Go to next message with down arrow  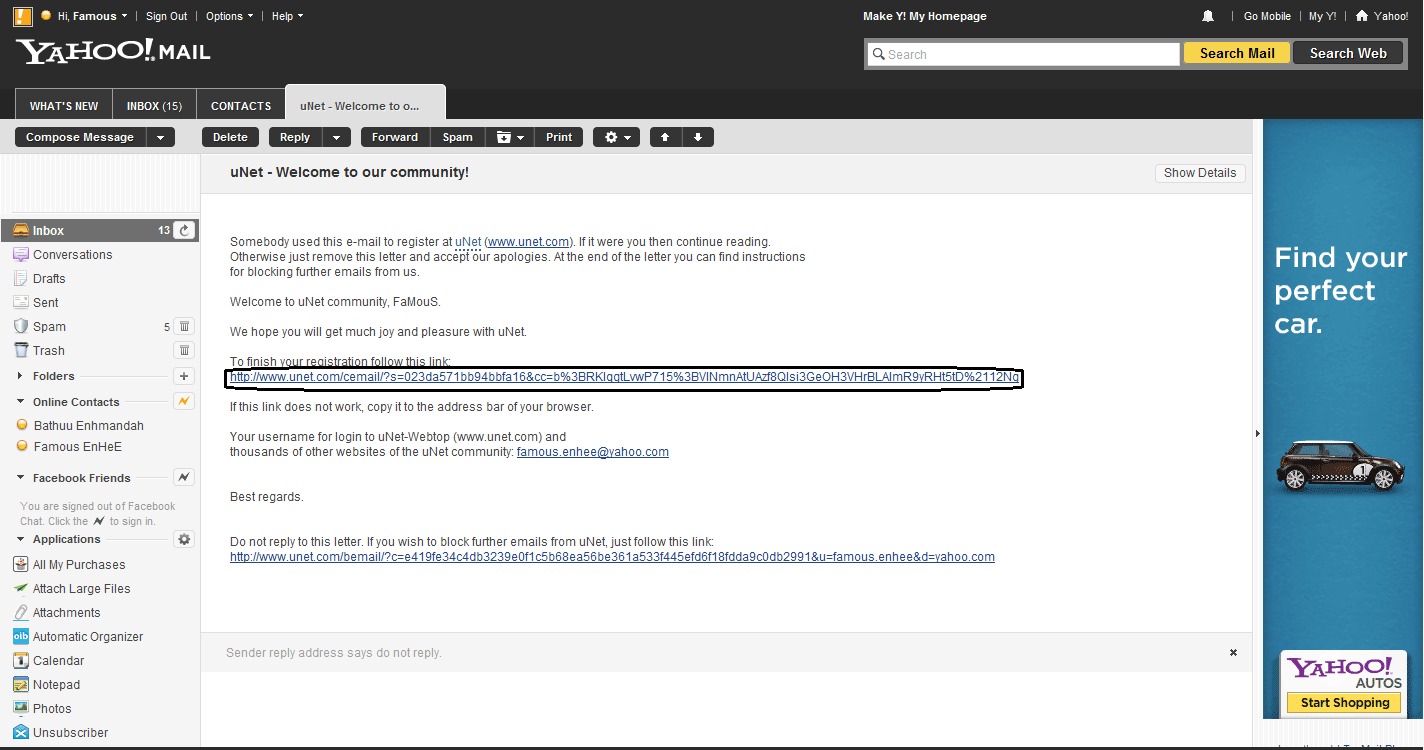click(x=698, y=137)
